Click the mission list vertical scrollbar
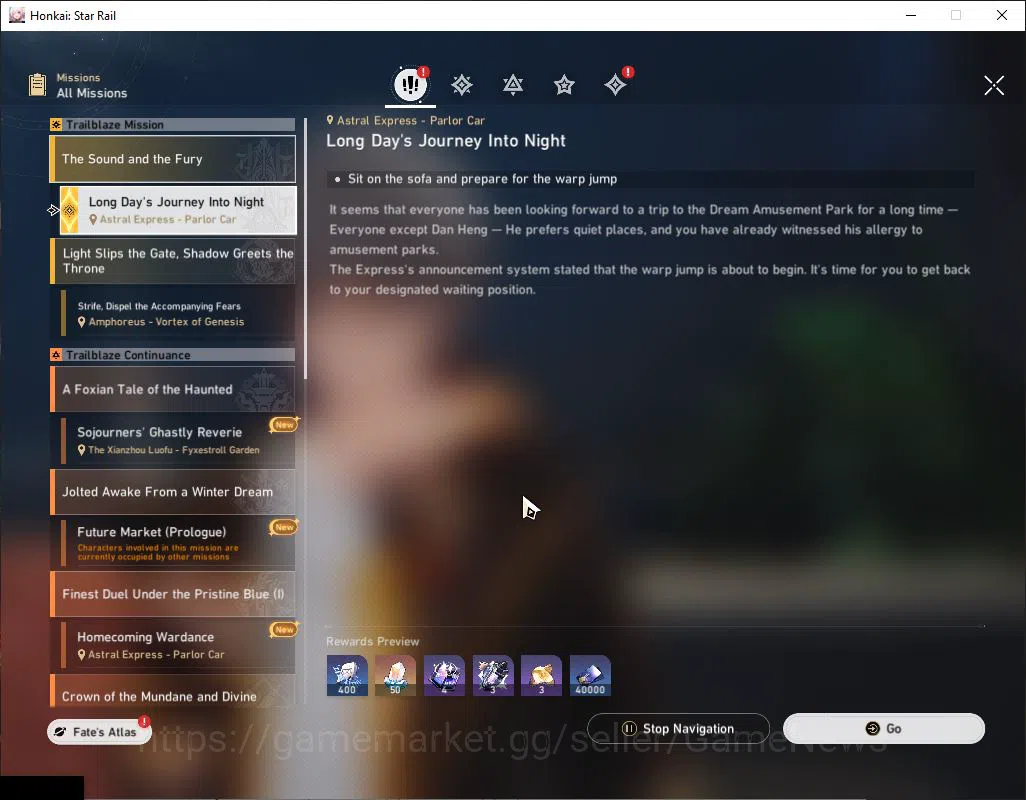 click(x=305, y=249)
